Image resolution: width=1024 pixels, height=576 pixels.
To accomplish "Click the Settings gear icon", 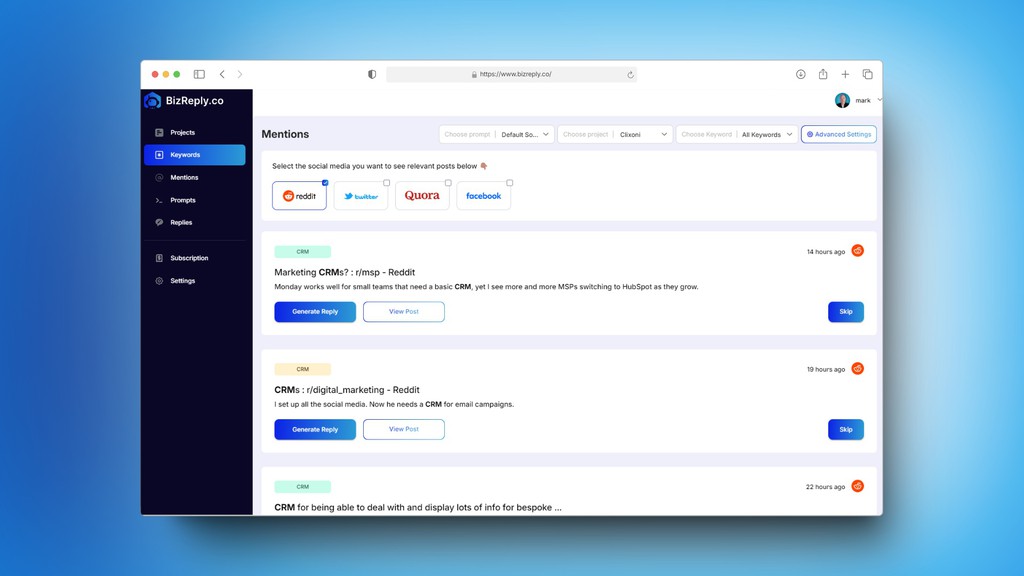I will click(159, 281).
